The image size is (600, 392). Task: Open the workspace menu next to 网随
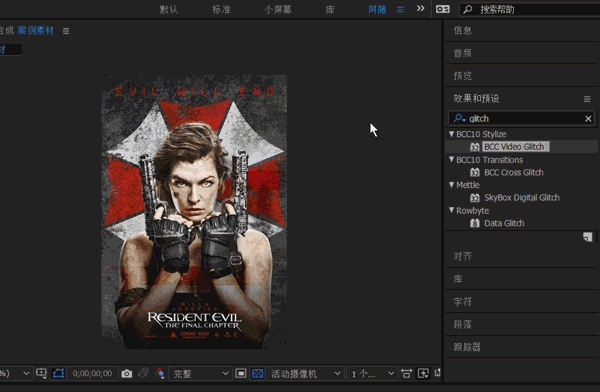(400, 10)
